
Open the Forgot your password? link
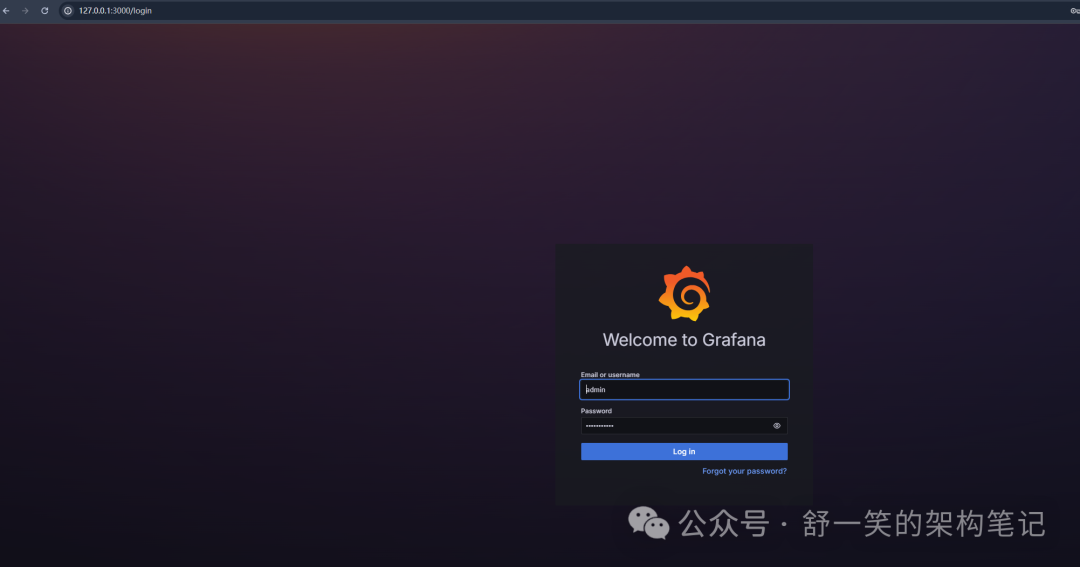tap(744, 471)
